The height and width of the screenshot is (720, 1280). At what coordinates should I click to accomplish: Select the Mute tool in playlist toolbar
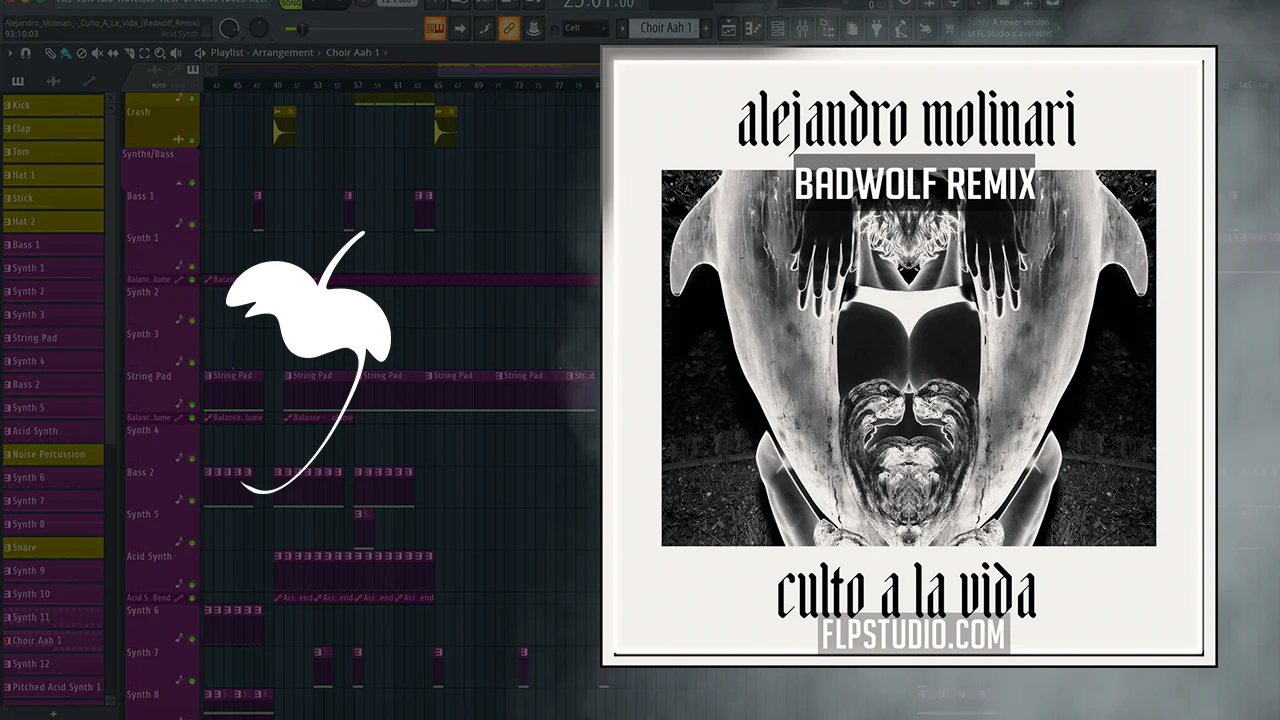[96, 53]
